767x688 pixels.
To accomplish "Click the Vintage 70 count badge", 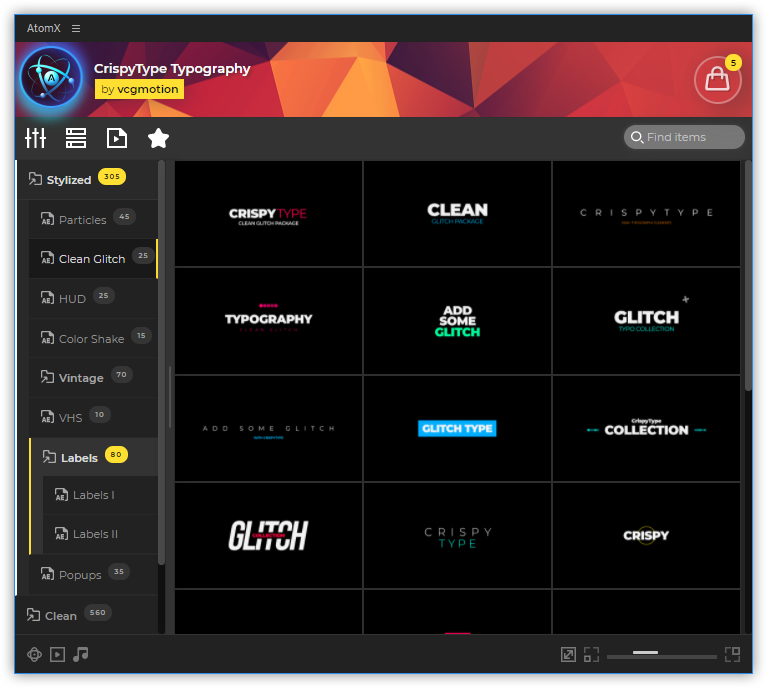I will click(122, 374).
